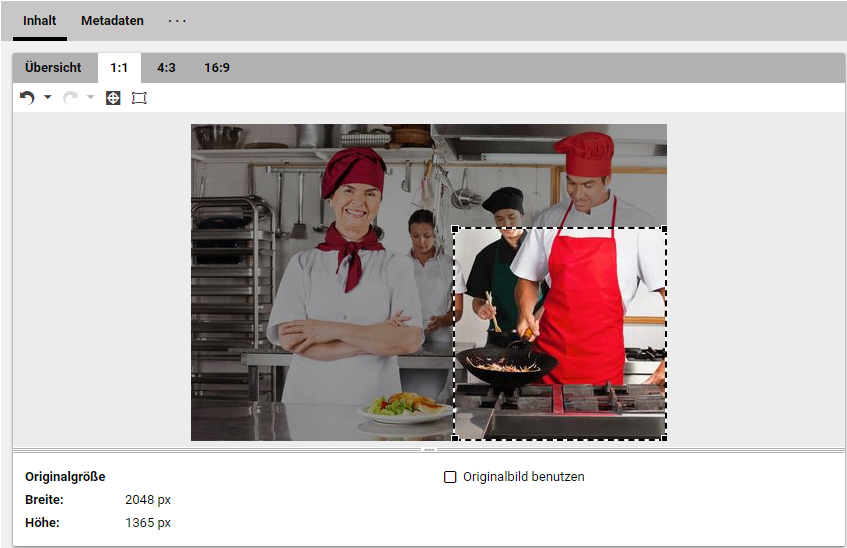Select the 4:3 aspect ratio tab
Viewport: 847px width, 548px height.
[x=166, y=68]
